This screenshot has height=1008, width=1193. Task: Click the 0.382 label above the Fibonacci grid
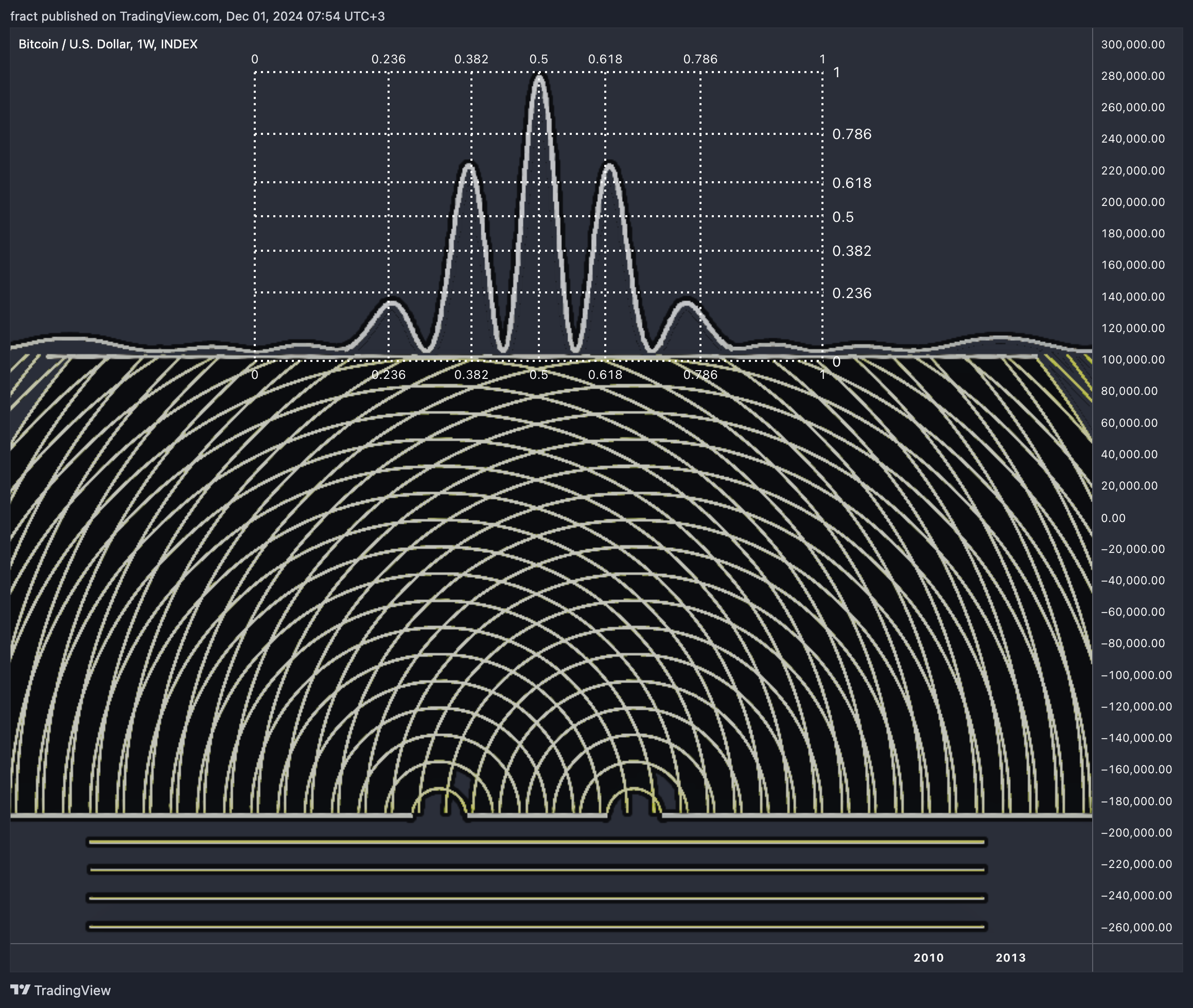pos(471,59)
